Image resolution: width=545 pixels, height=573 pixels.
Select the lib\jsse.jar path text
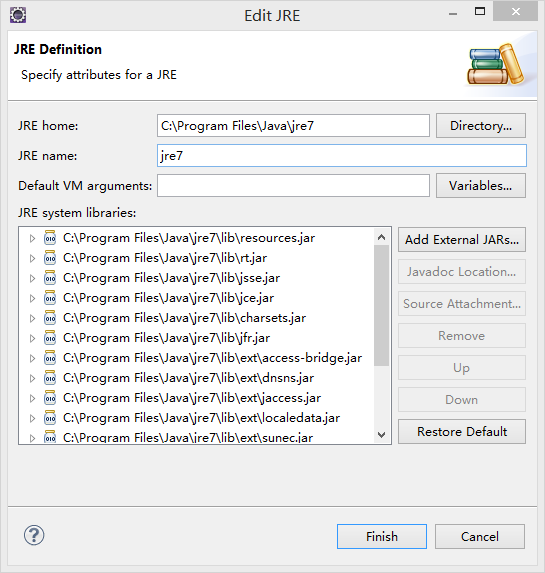click(171, 278)
